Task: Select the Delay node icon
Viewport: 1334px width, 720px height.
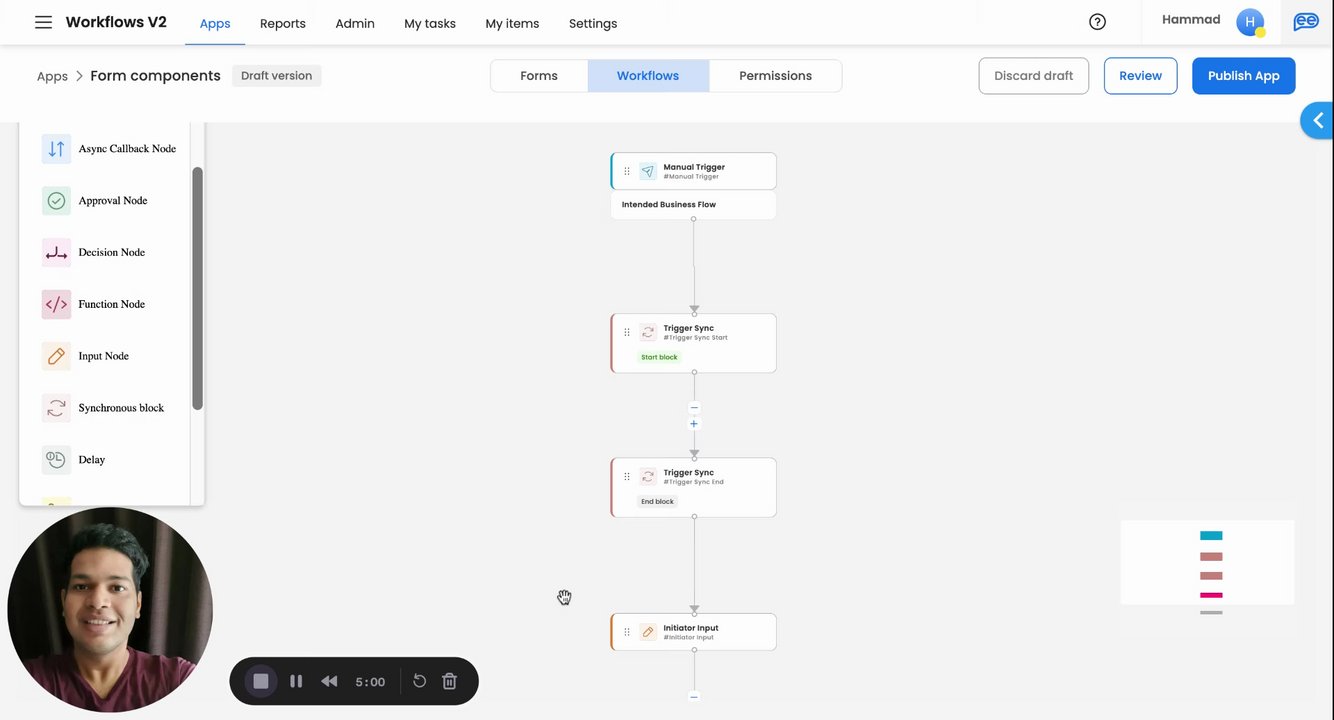Action: [56, 460]
